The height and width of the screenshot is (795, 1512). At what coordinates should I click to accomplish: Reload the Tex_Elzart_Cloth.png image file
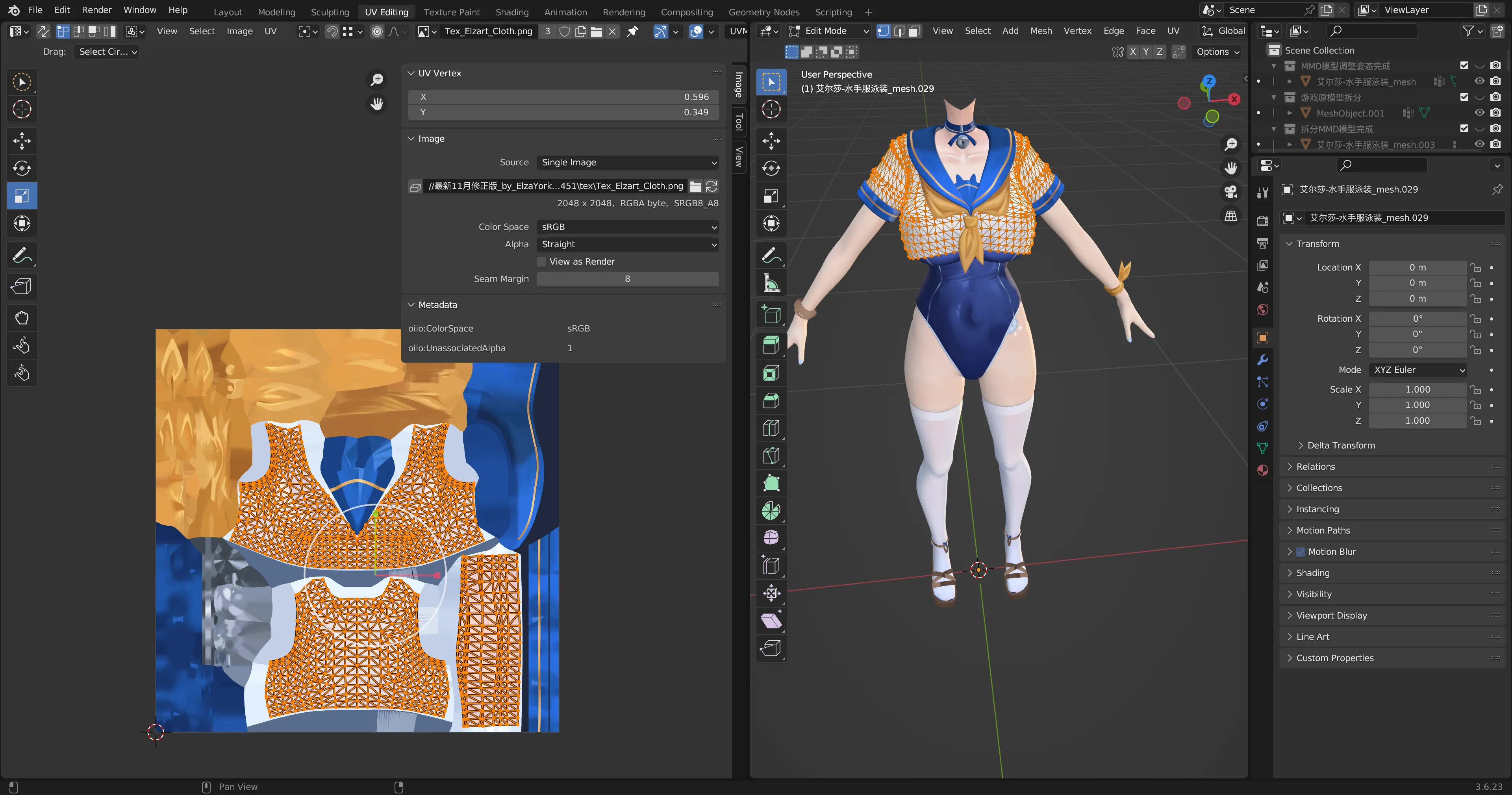point(712,186)
